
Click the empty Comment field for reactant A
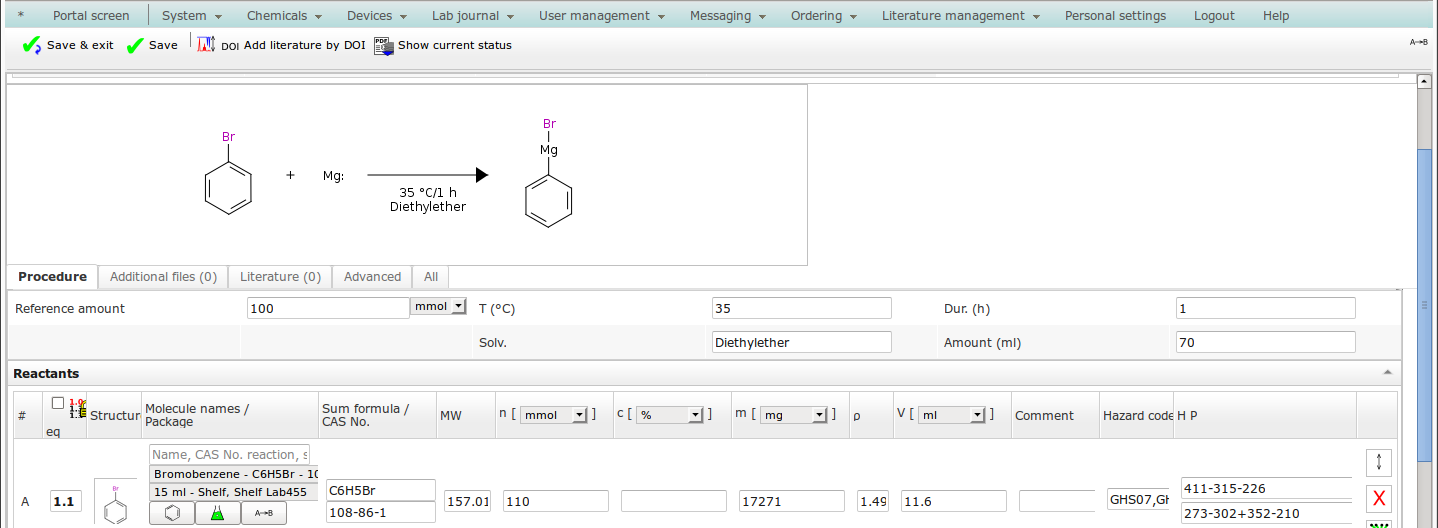1057,501
